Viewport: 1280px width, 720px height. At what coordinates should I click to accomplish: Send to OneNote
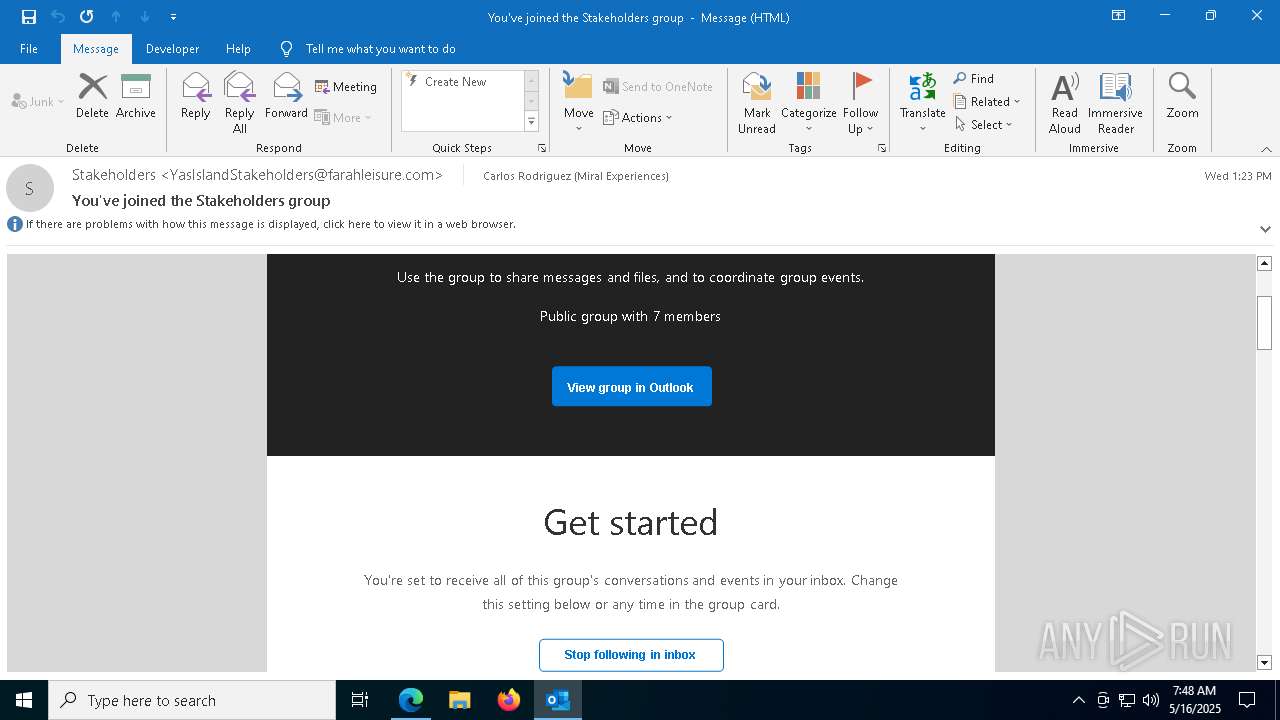tap(658, 87)
